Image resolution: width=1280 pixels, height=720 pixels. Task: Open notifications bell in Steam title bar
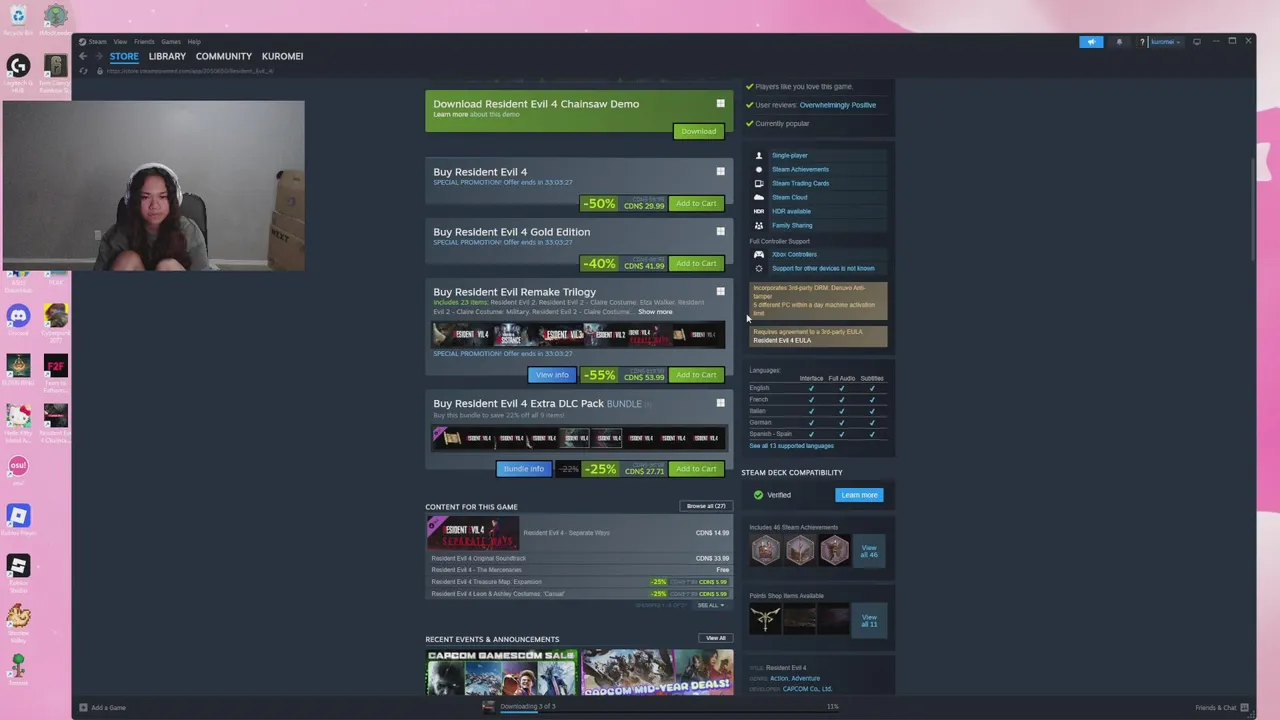click(x=1119, y=42)
